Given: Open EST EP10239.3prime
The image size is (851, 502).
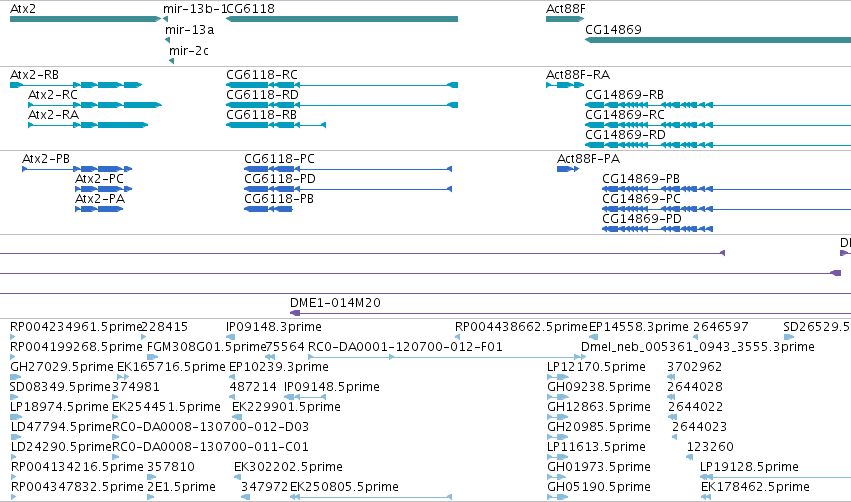Looking at the screenshot, I should 278,367.
